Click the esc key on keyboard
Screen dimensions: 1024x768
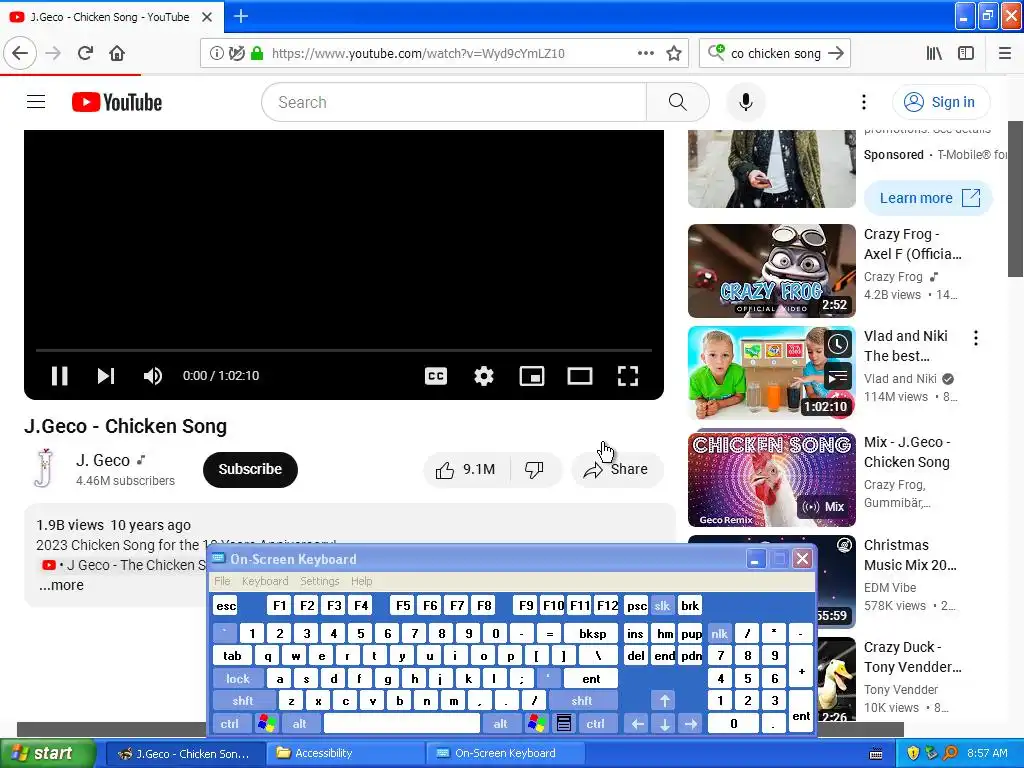pos(226,606)
